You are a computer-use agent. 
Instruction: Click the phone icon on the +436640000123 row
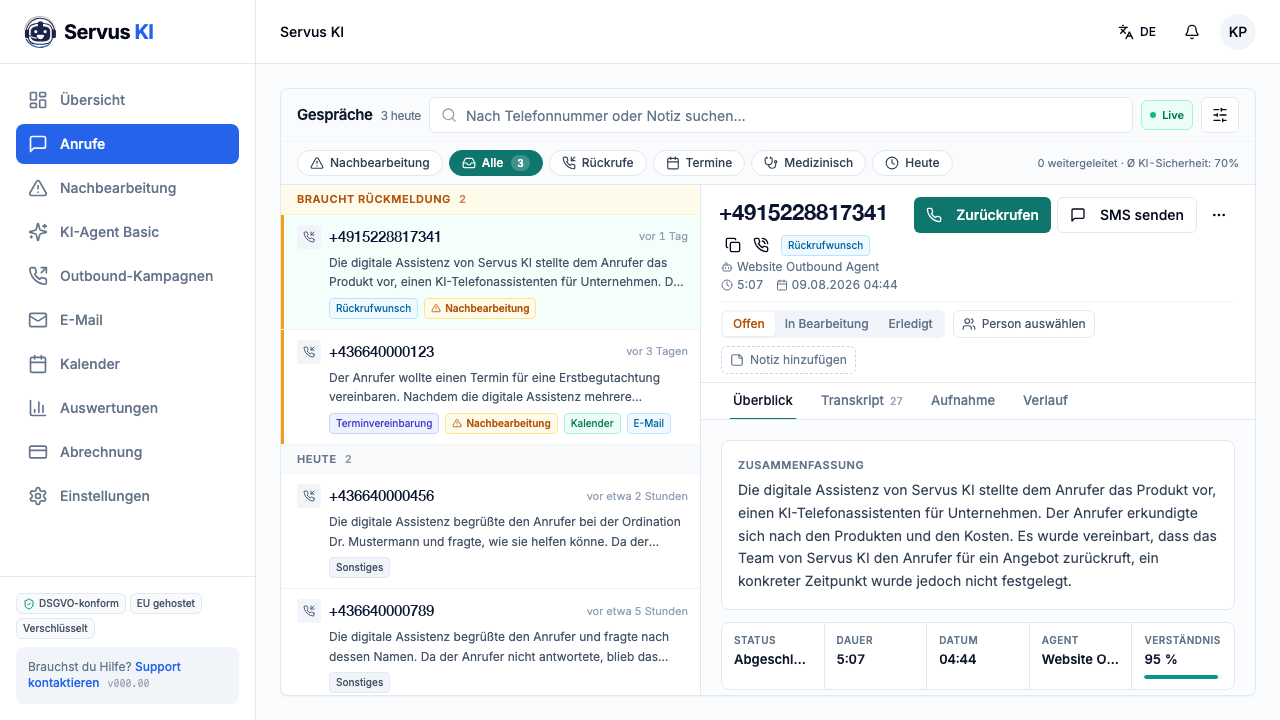point(309,352)
